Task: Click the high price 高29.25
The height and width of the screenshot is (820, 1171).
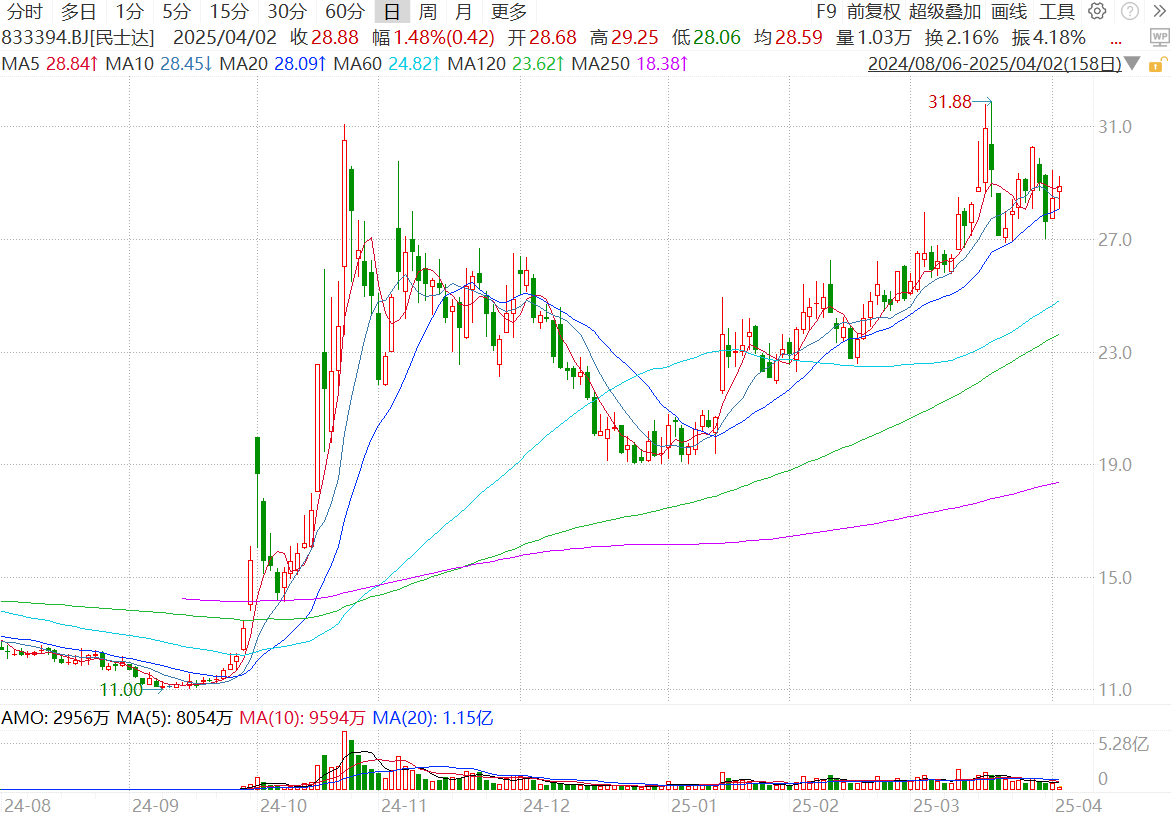Action: 624,37
